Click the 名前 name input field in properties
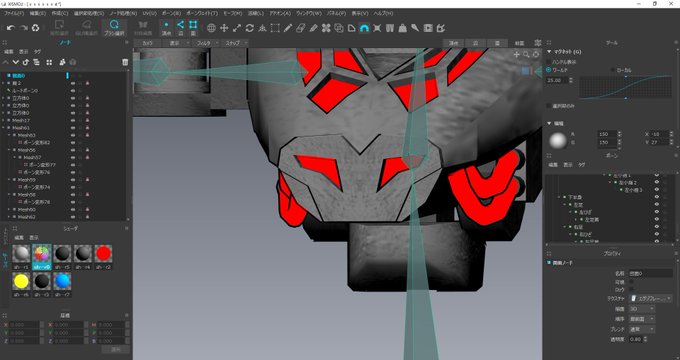The width and height of the screenshot is (680, 360). tap(651, 273)
